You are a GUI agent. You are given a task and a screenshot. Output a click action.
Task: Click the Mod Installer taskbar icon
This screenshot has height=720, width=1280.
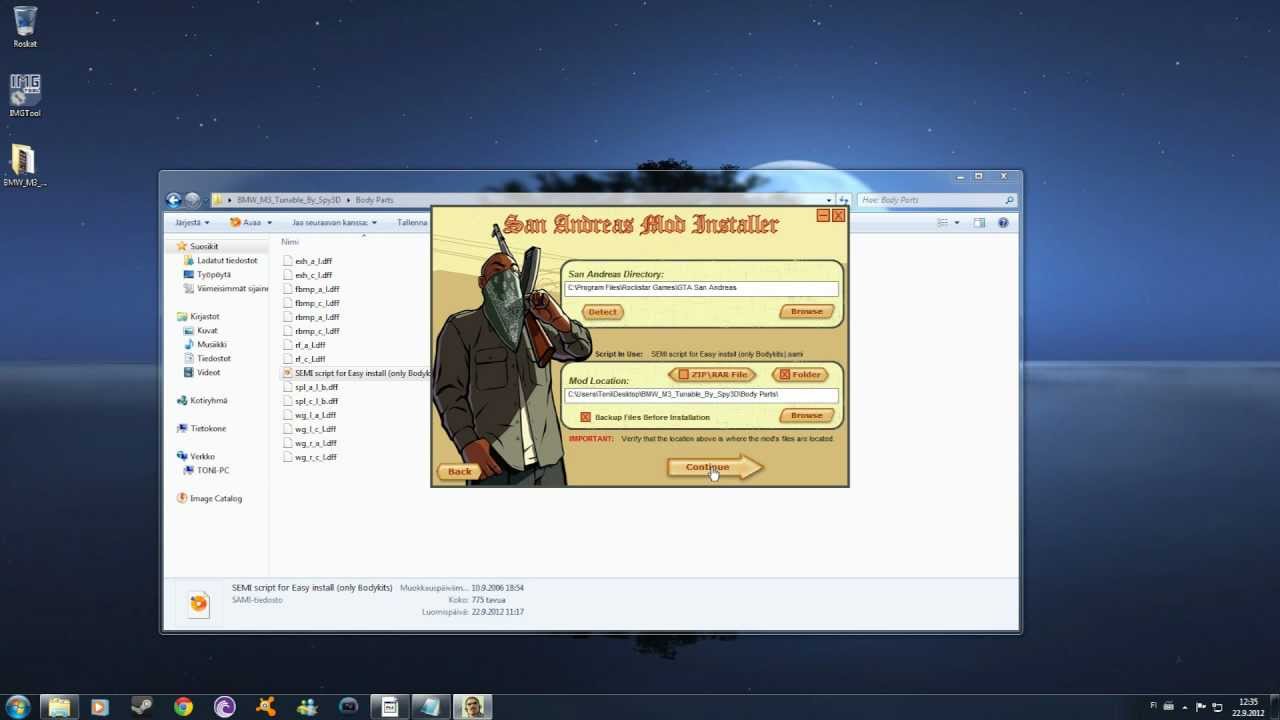472,707
